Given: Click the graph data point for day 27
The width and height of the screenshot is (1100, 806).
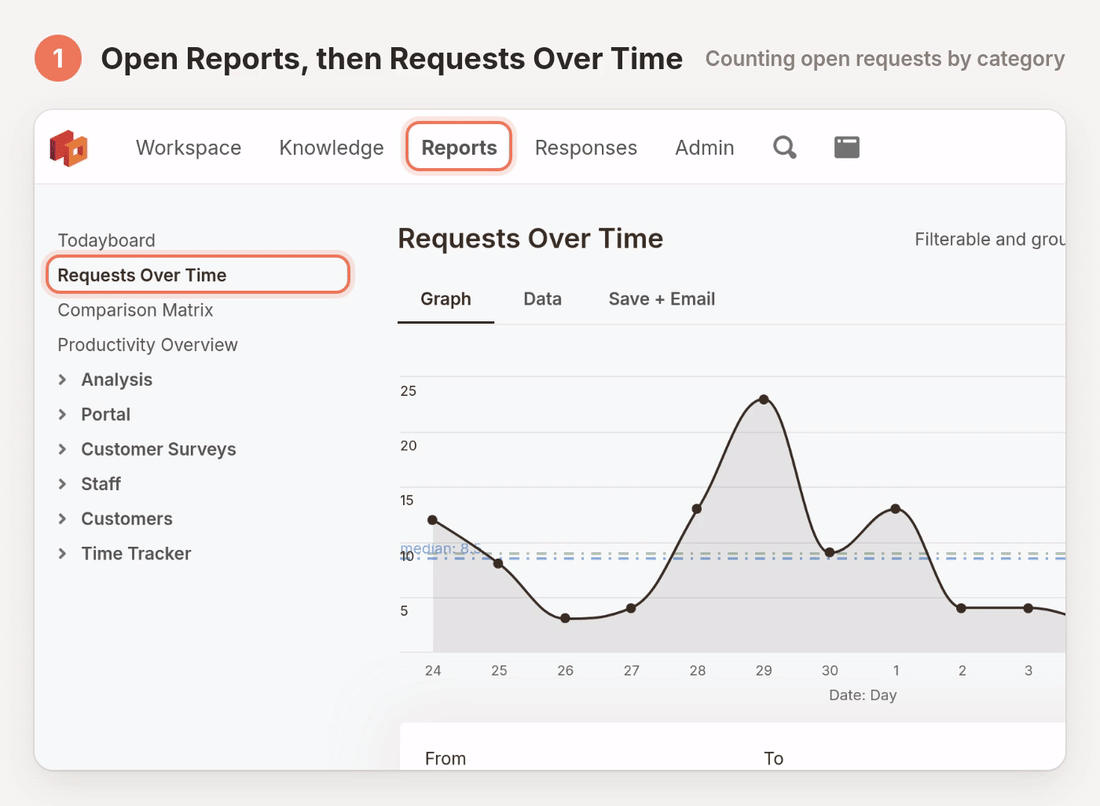Looking at the screenshot, I should 631,609.
